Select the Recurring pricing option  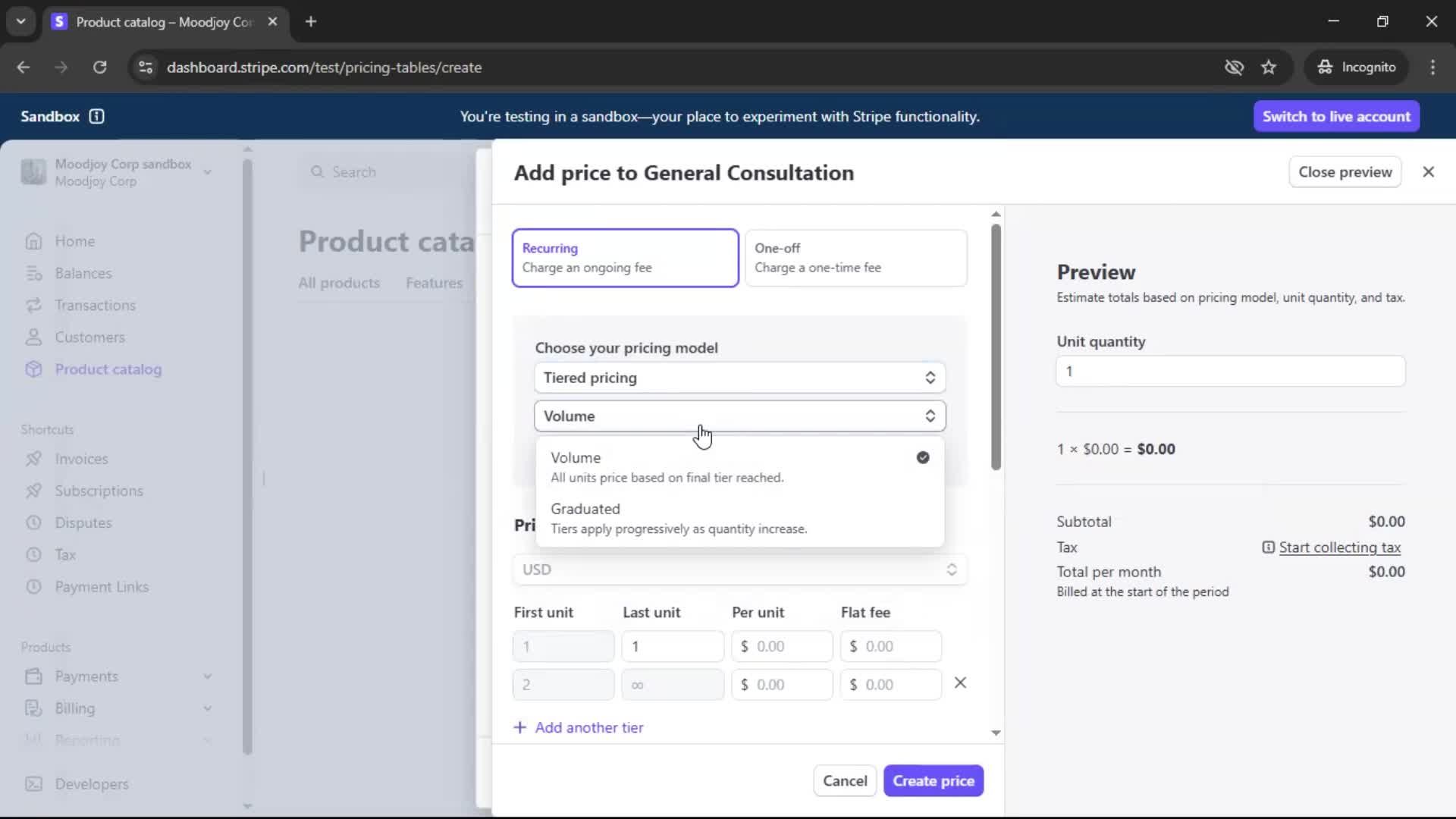coord(625,258)
